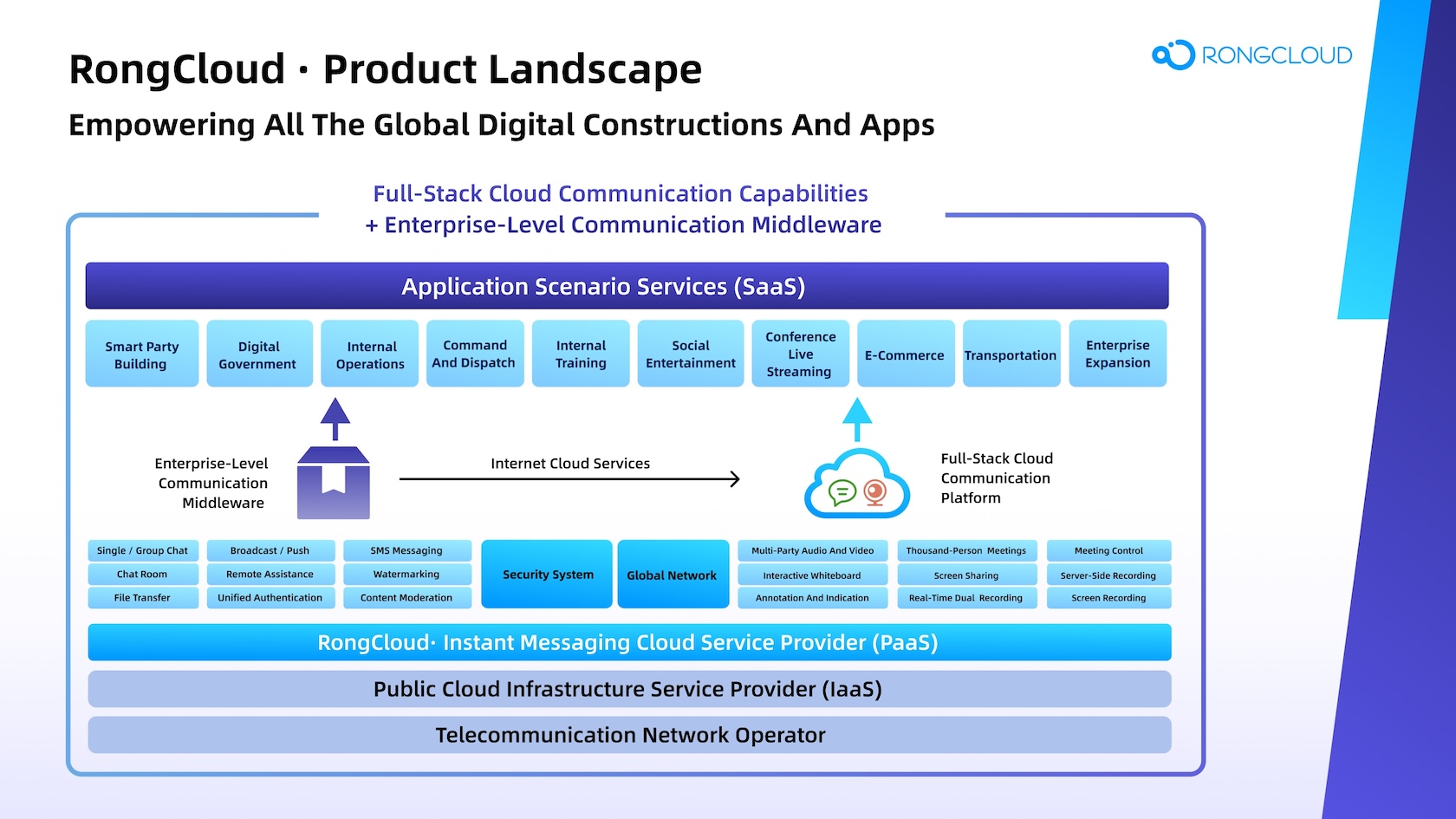Viewport: 1456px width, 819px height.
Task: Click the File Transfer cell
Action: (x=143, y=597)
